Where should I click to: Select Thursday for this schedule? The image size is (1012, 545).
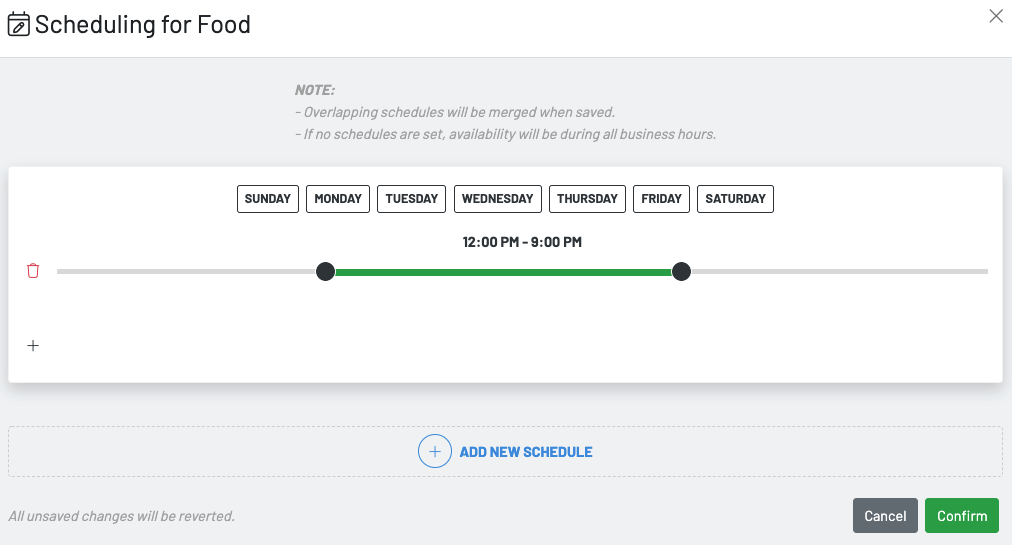tap(587, 199)
